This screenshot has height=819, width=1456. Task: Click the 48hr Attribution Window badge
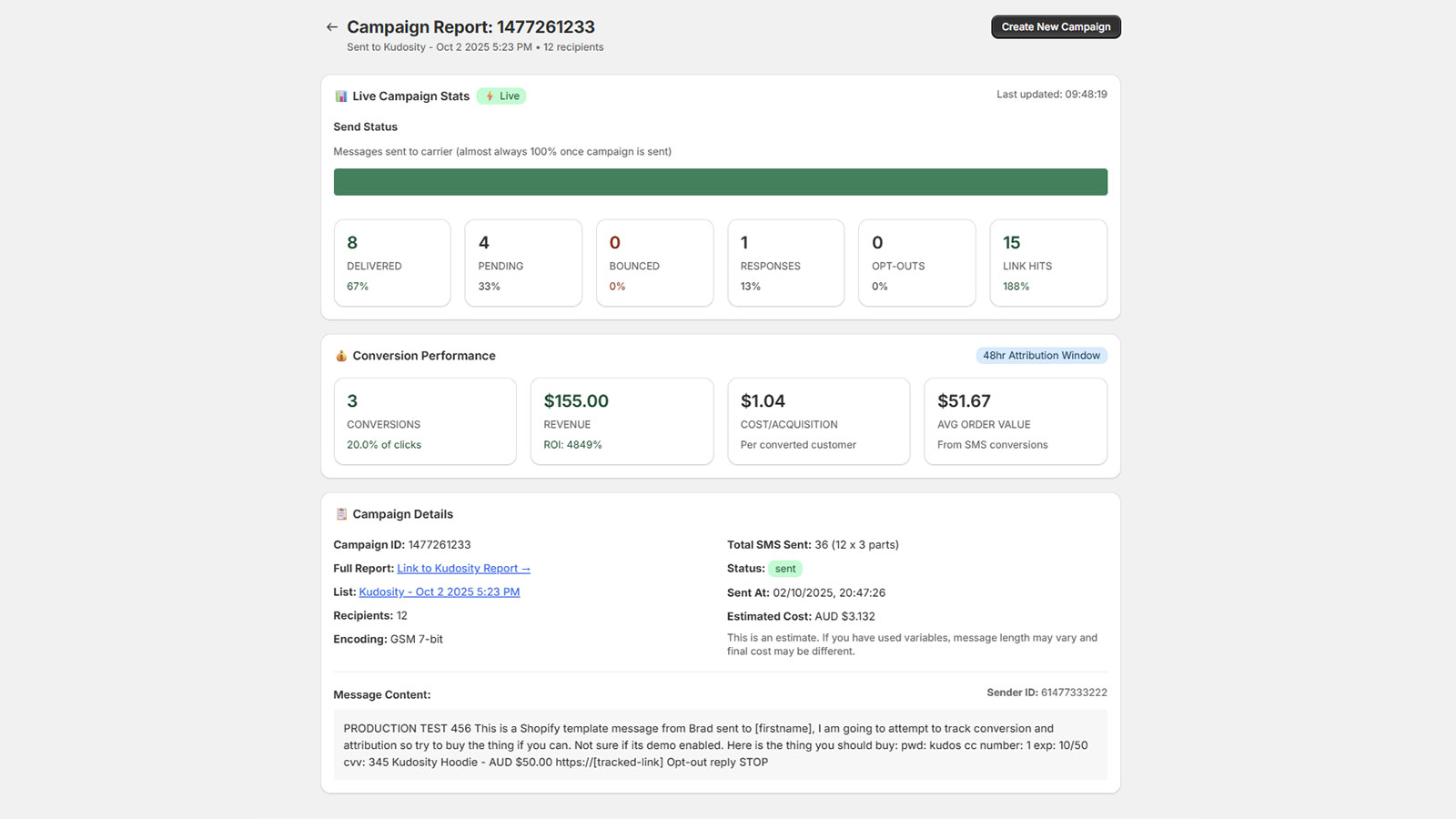(1041, 356)
